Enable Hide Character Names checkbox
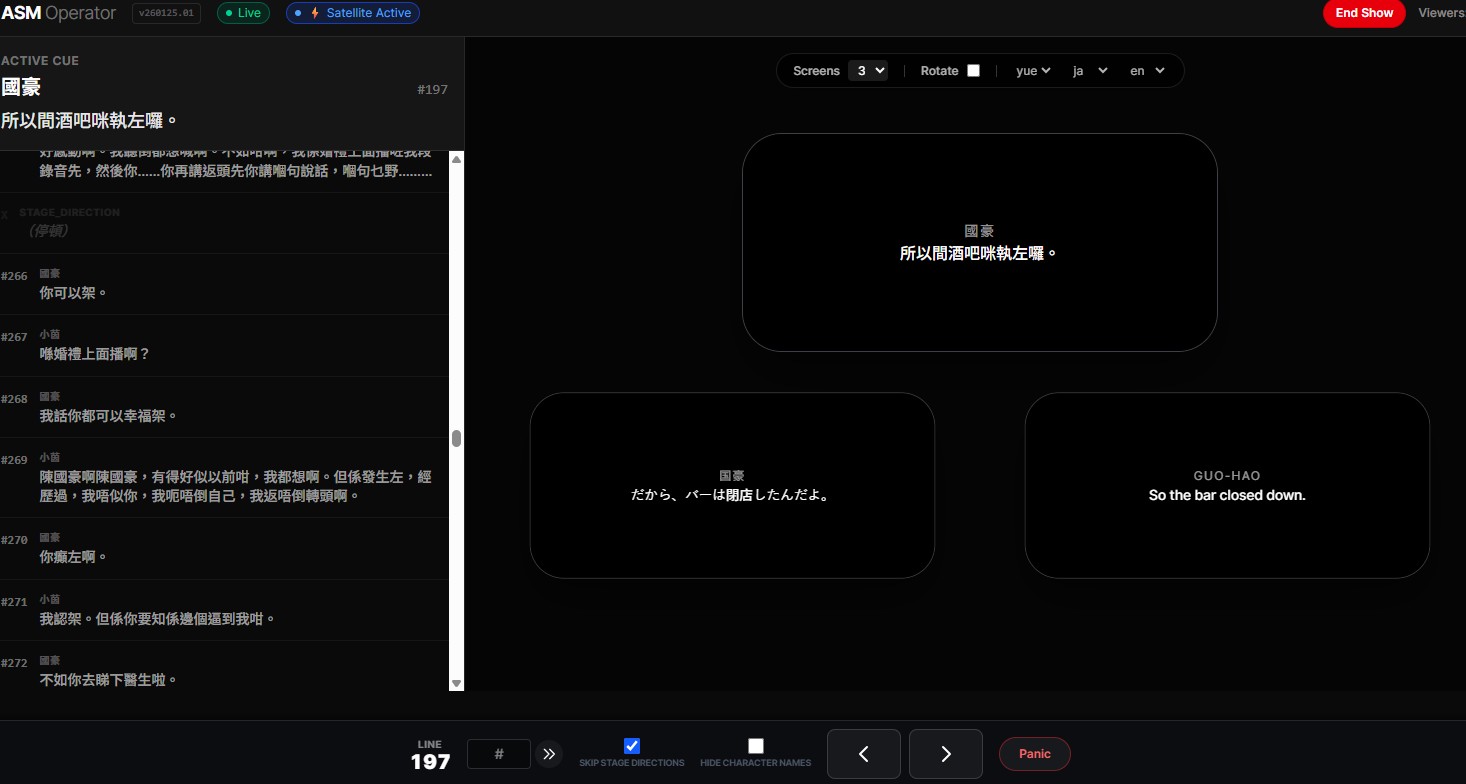Screen dimensions: 1466x784 (756, 746)
